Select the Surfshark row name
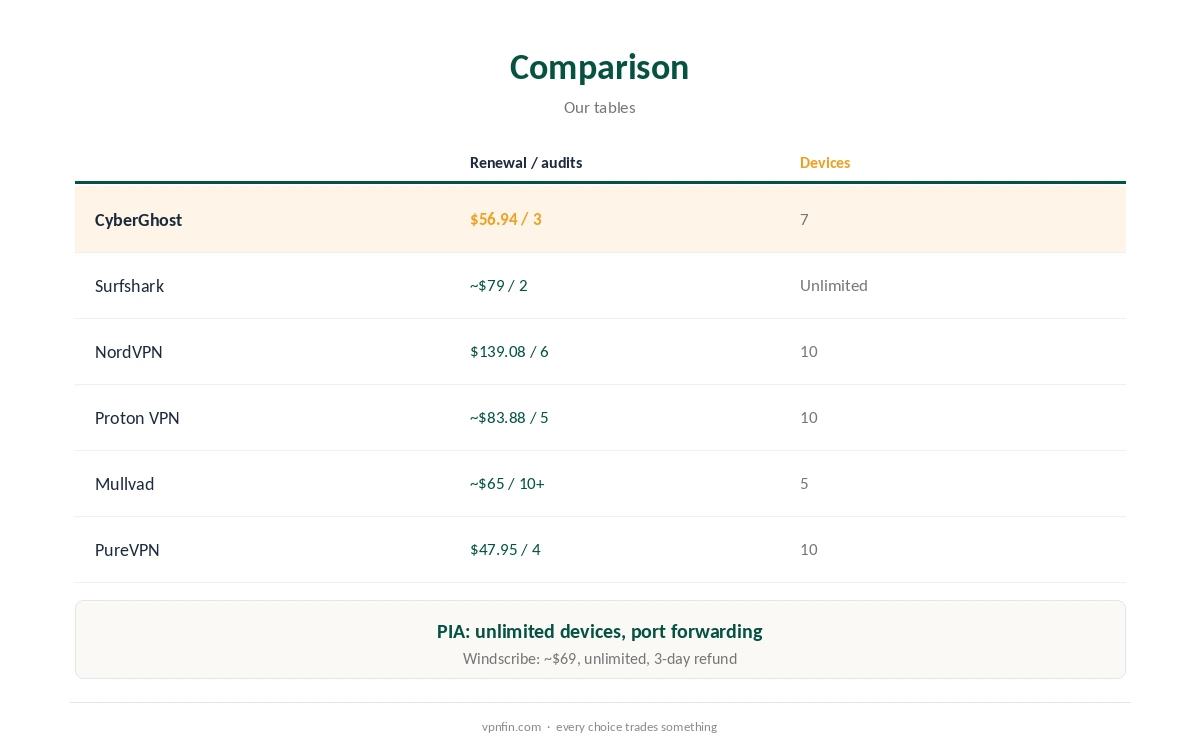The height and width of the screenshot is (746, 1200). coord(129,286)
